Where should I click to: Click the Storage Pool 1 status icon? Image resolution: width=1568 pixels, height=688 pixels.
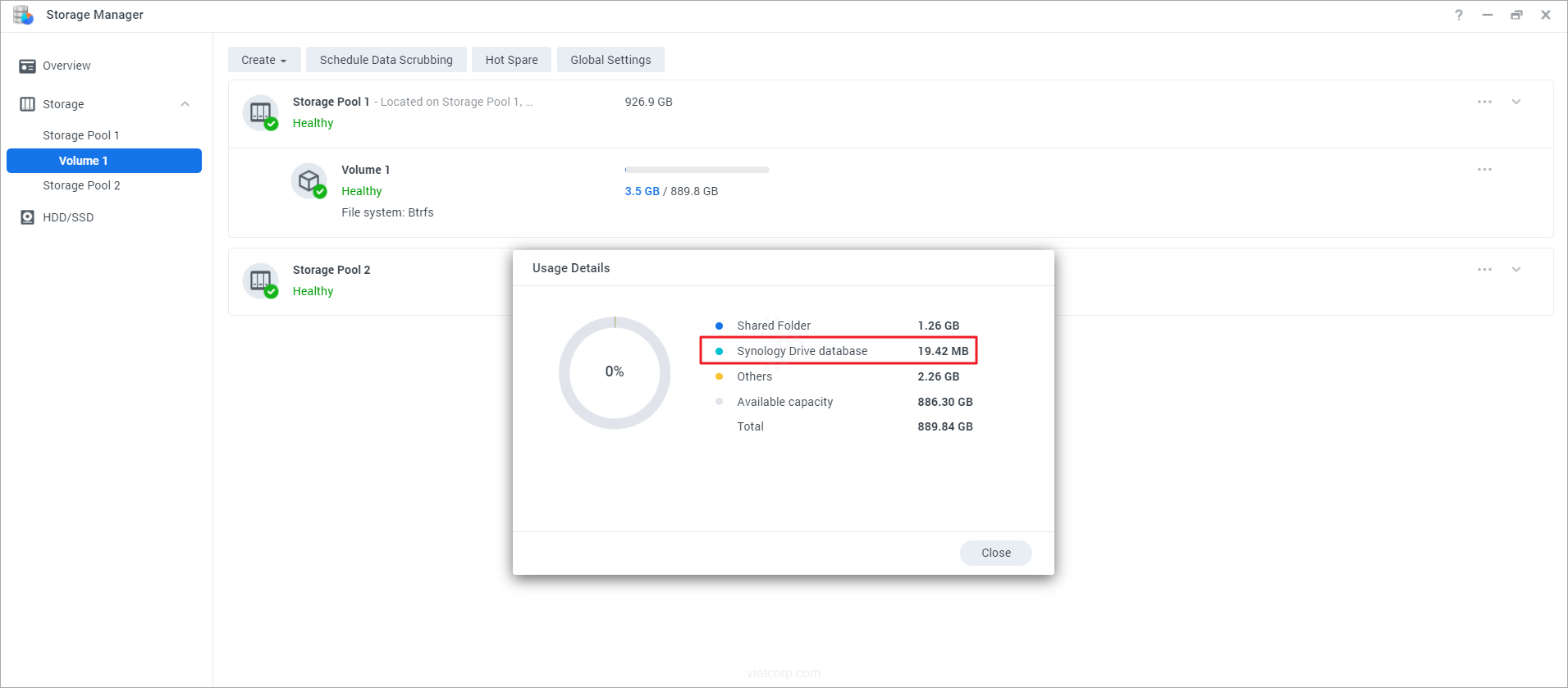[261, 113]
